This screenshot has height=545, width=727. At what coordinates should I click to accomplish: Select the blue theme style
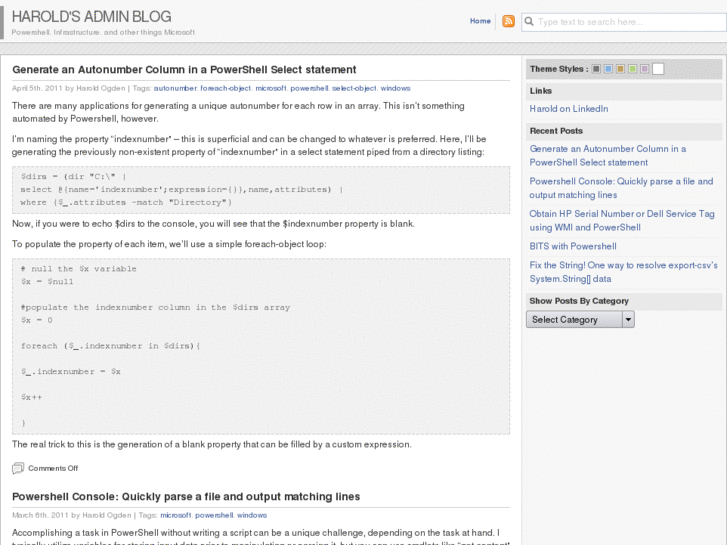[x=608, y=69]
